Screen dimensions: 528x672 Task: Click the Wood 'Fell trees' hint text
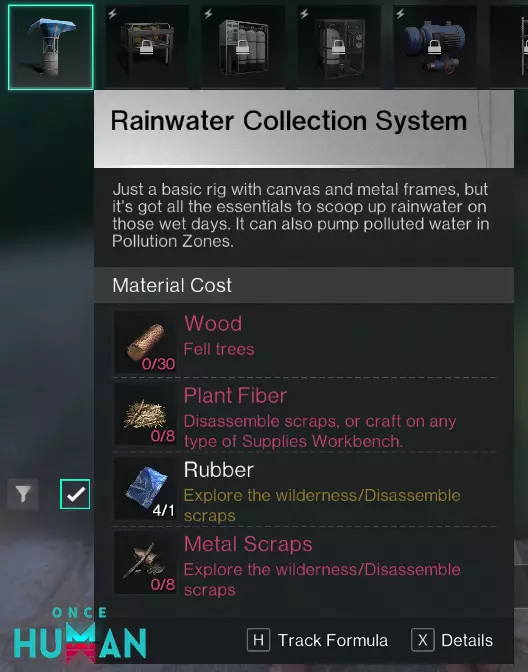(219, 349)
